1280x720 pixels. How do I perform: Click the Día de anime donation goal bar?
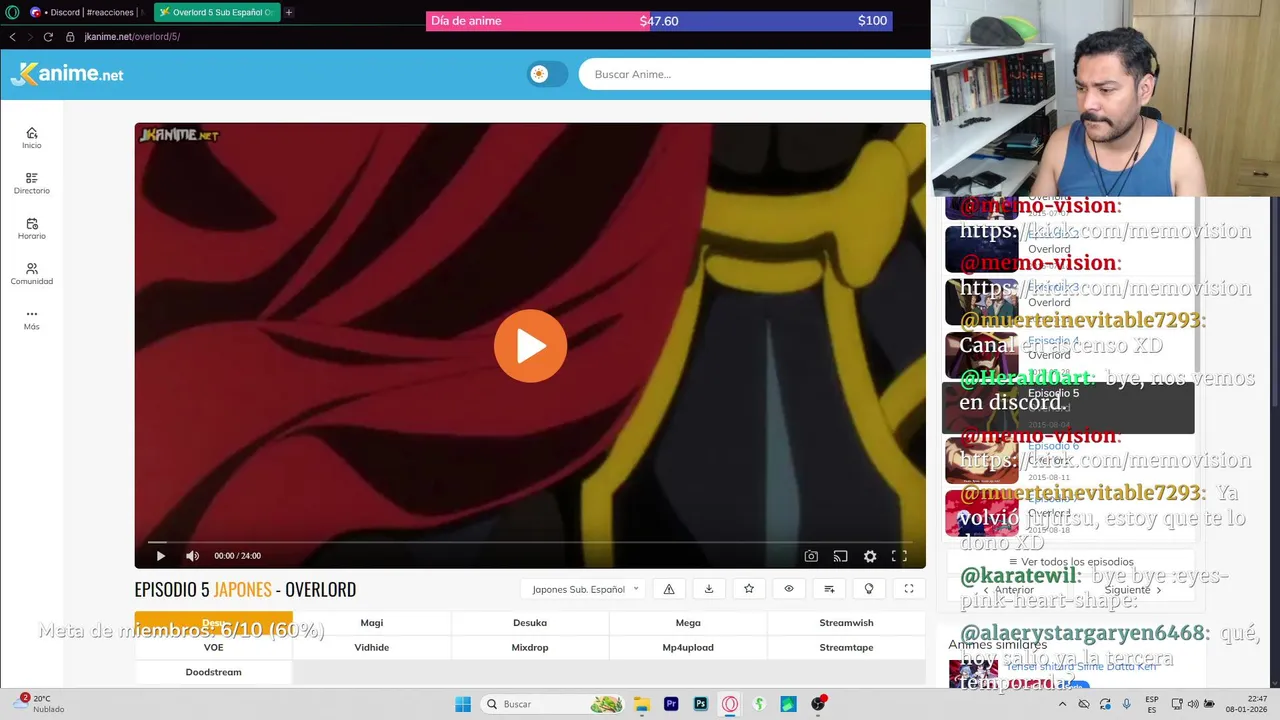tap(659, 21)
